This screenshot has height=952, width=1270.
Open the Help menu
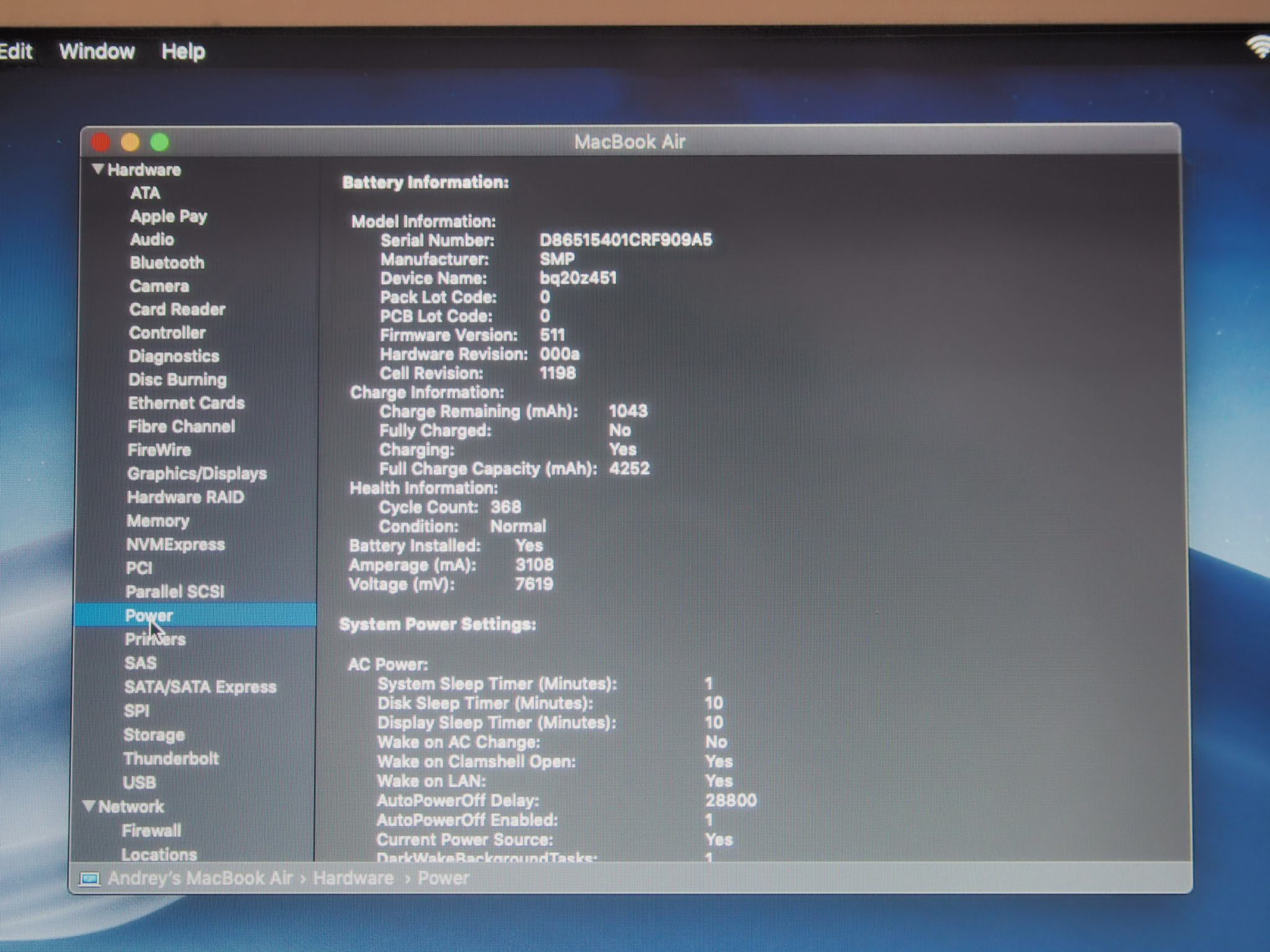[x=183, y=51]
